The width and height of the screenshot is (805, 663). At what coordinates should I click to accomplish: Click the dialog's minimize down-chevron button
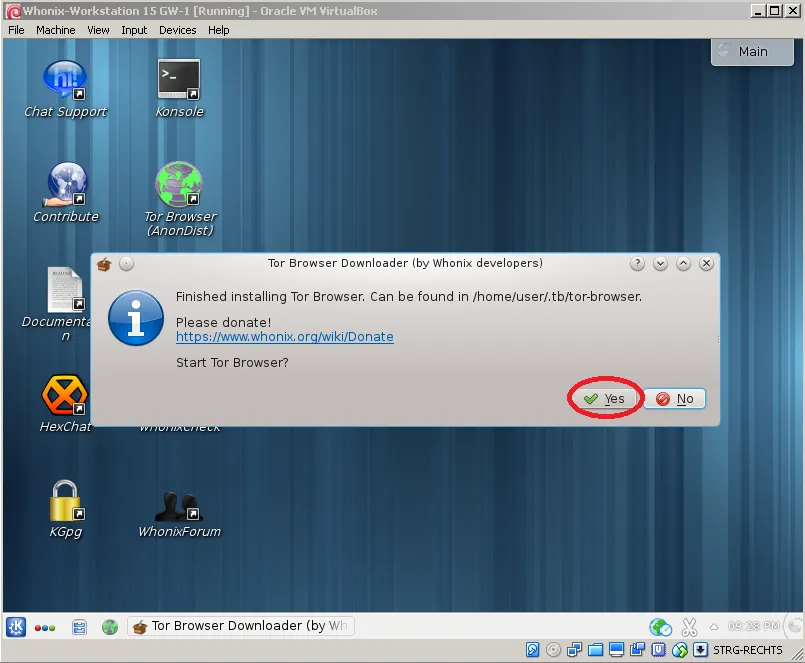point(660,264)
